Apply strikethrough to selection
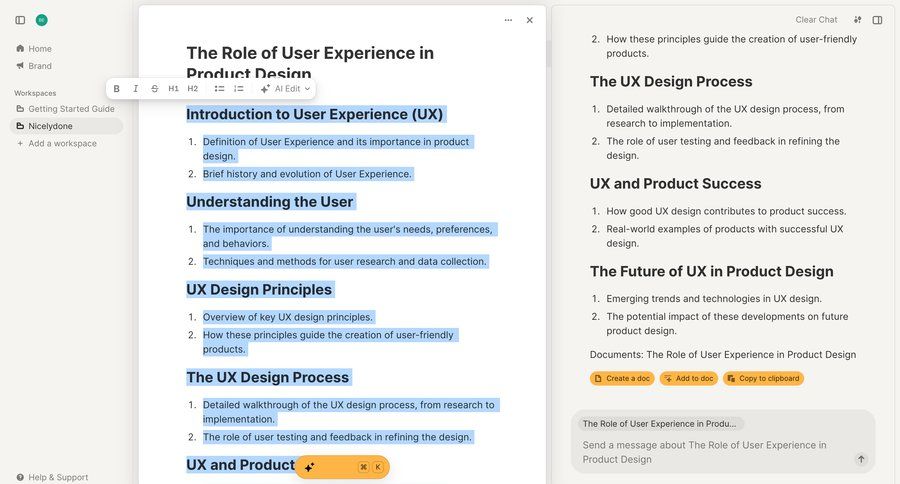Image resolution: width=900 pixels, height=484 pixels. (x=154, y=88)
